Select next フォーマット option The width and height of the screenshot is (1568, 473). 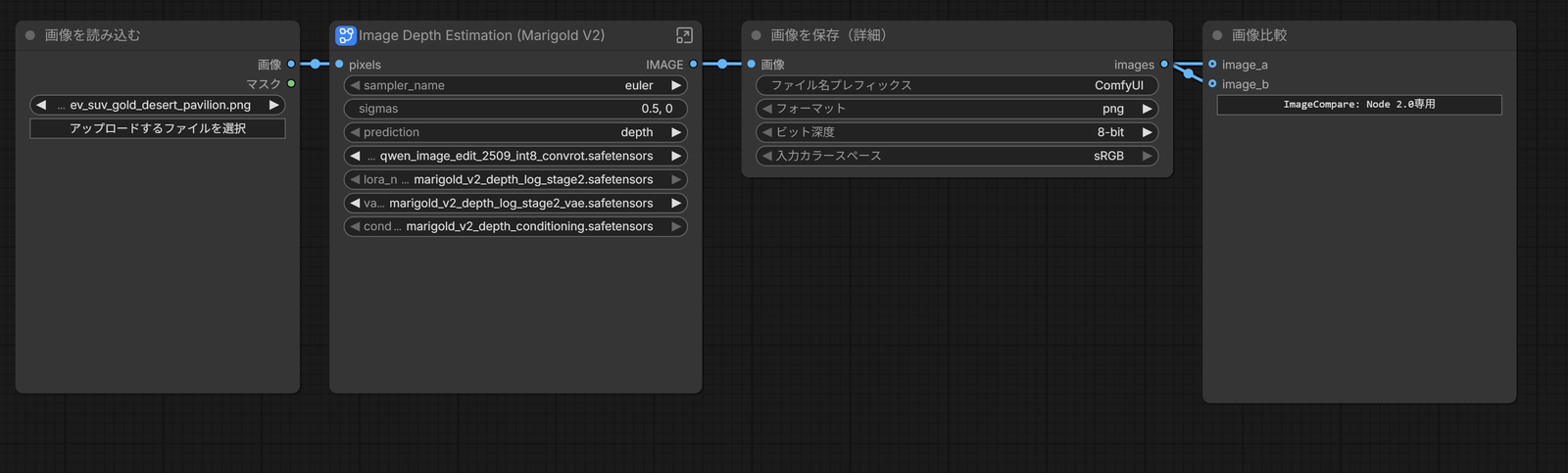pyautogui.click(x=1147, y=109)
